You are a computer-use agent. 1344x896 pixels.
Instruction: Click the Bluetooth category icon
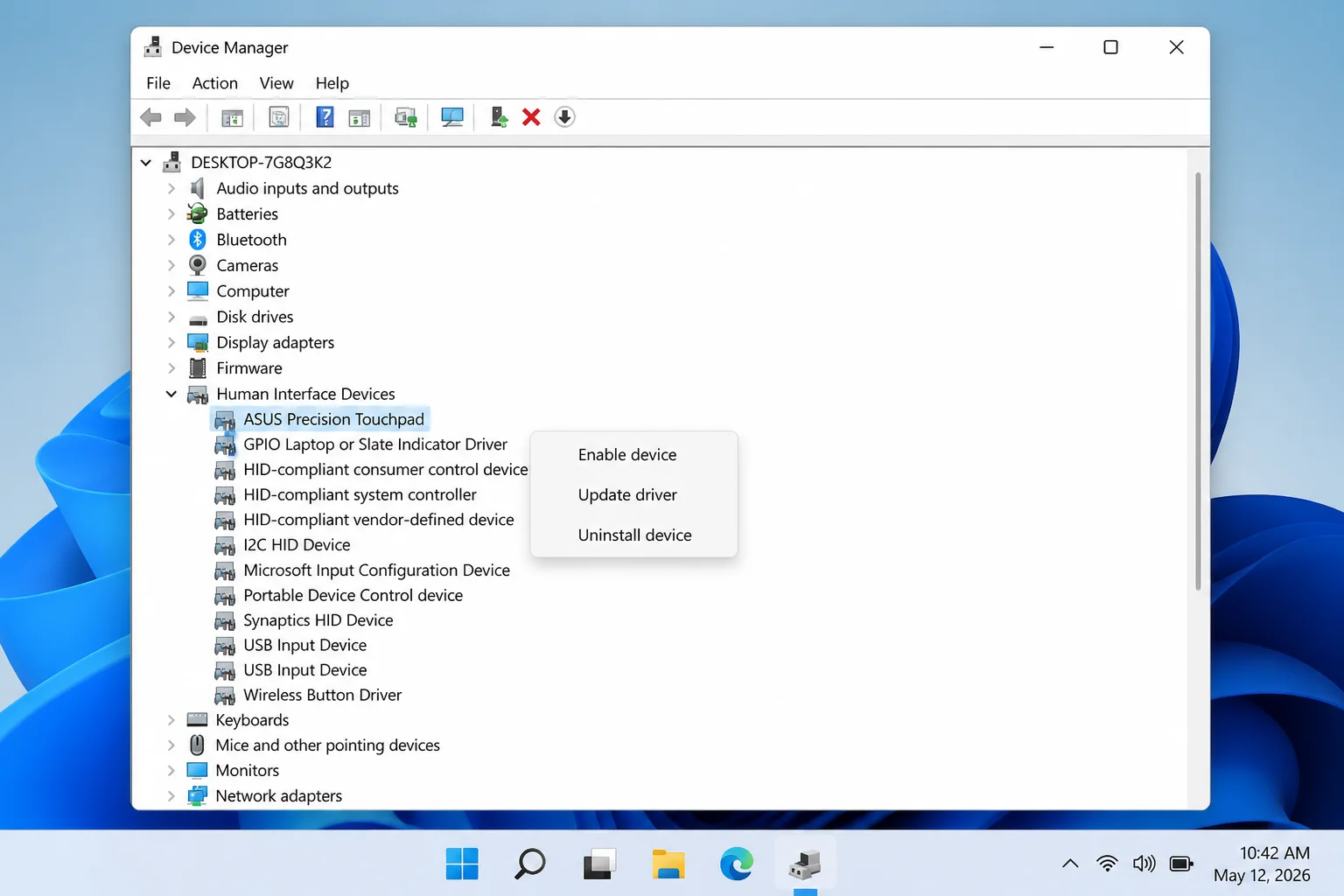pyautogui.click(x=198, y=239)
